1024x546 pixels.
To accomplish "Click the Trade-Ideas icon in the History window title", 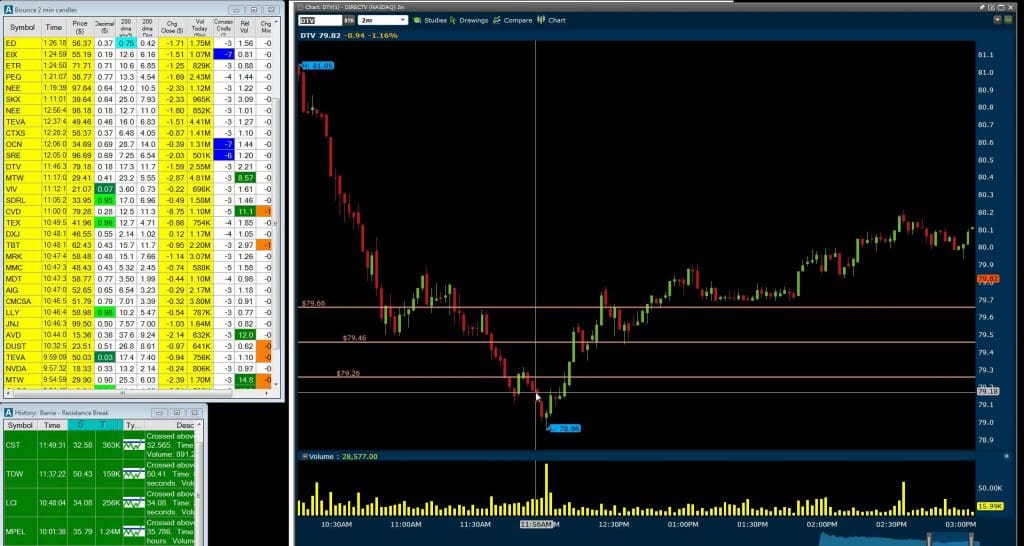I will (x=8, y=413).
